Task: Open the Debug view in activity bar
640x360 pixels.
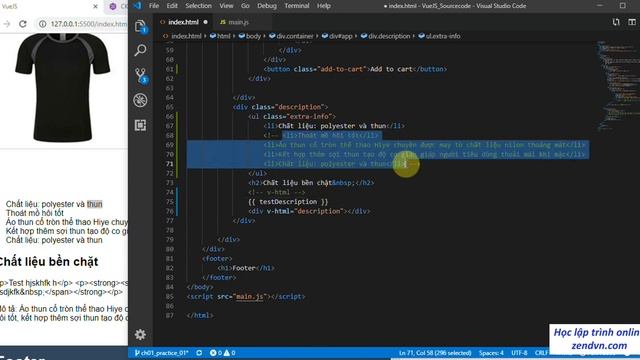Action: [x=140, y=100]
